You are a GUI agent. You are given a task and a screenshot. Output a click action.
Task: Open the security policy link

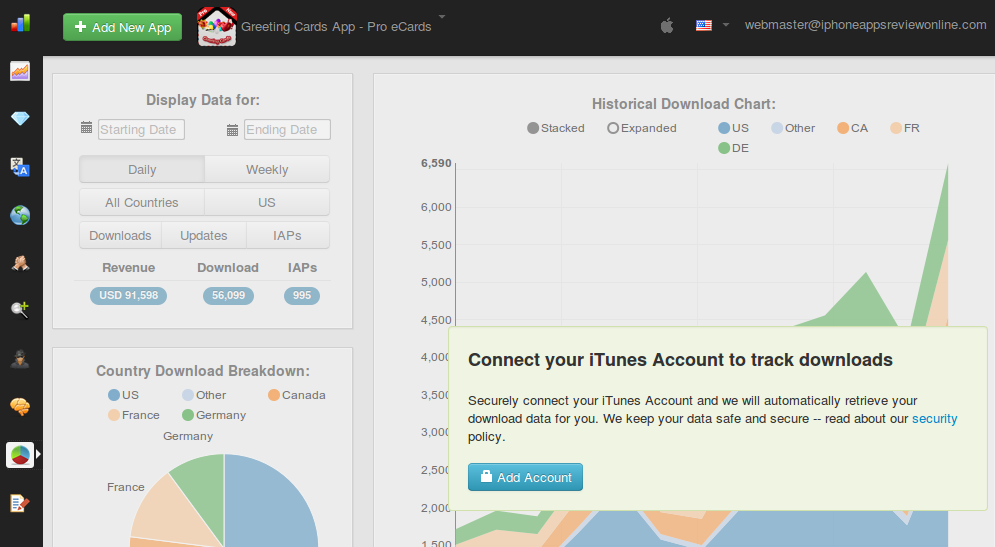[x=934, y=419]
